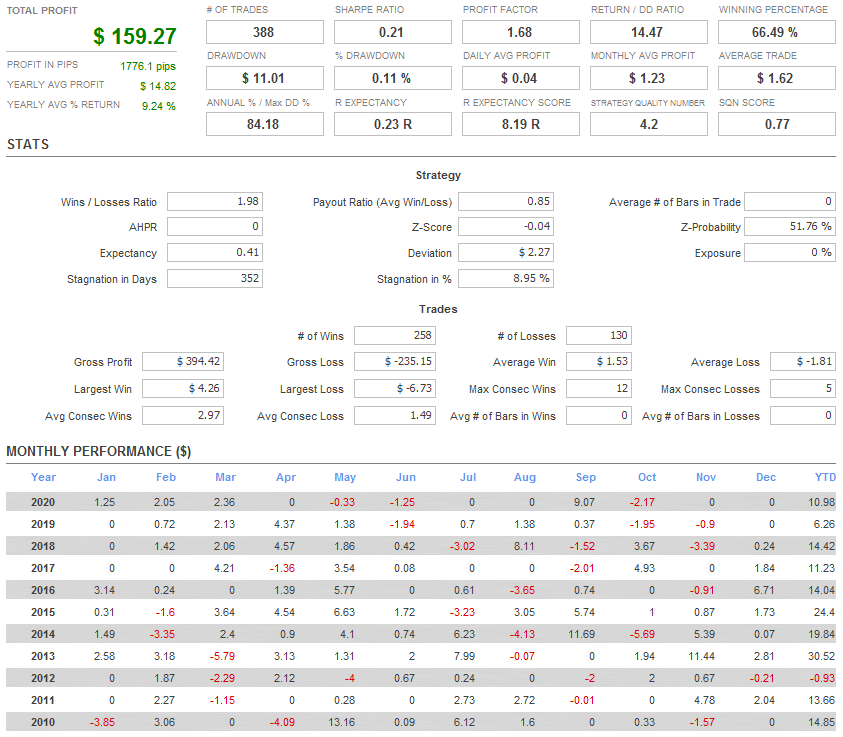
Task: Click yearly avg % return 9.24 %
Action: coord(159,106)
